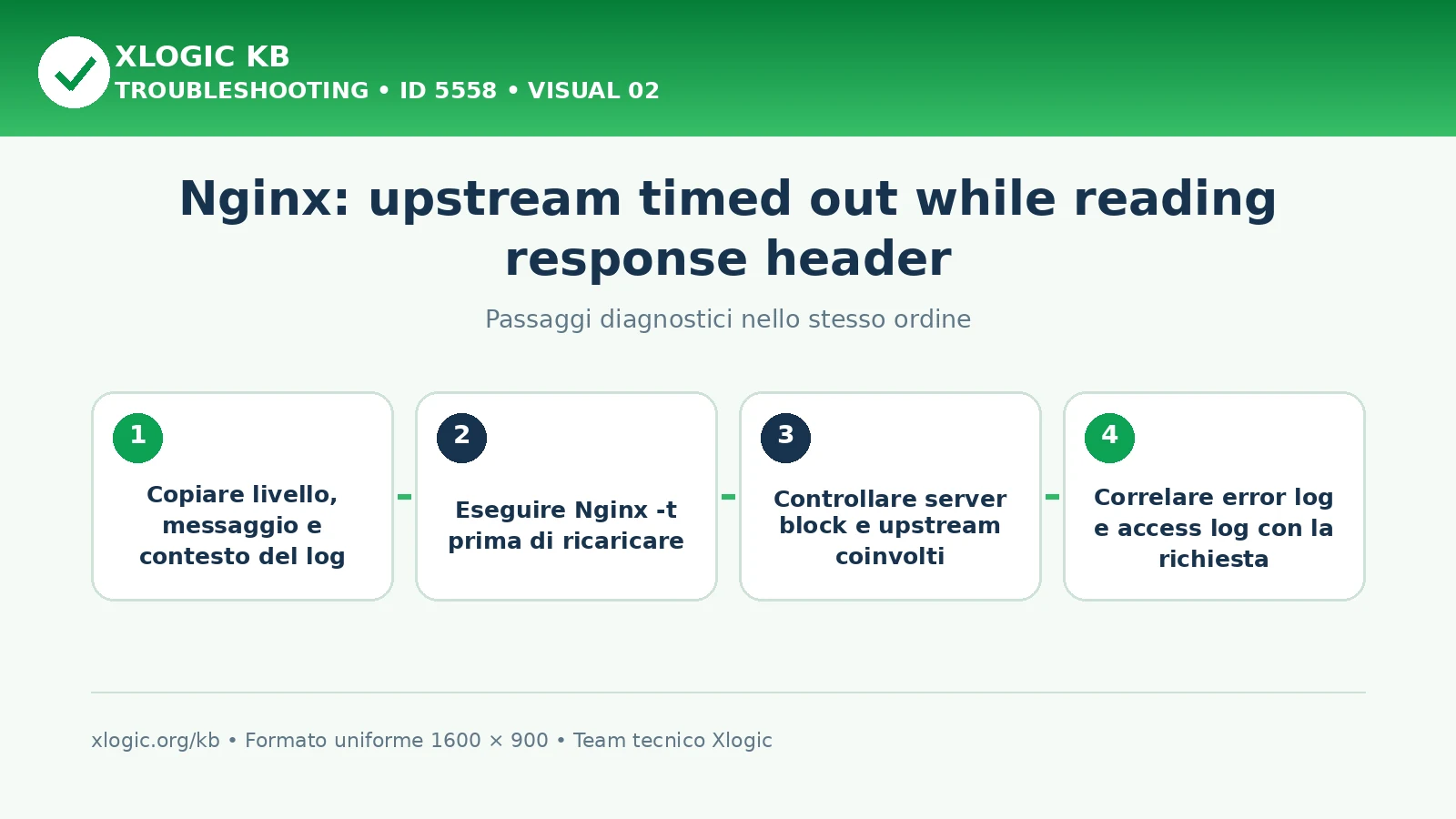Select the subtitle Passaggi diagnostici nello stesso ordine
Viewport: 1456px width, 819px height.
coord(728,319)
